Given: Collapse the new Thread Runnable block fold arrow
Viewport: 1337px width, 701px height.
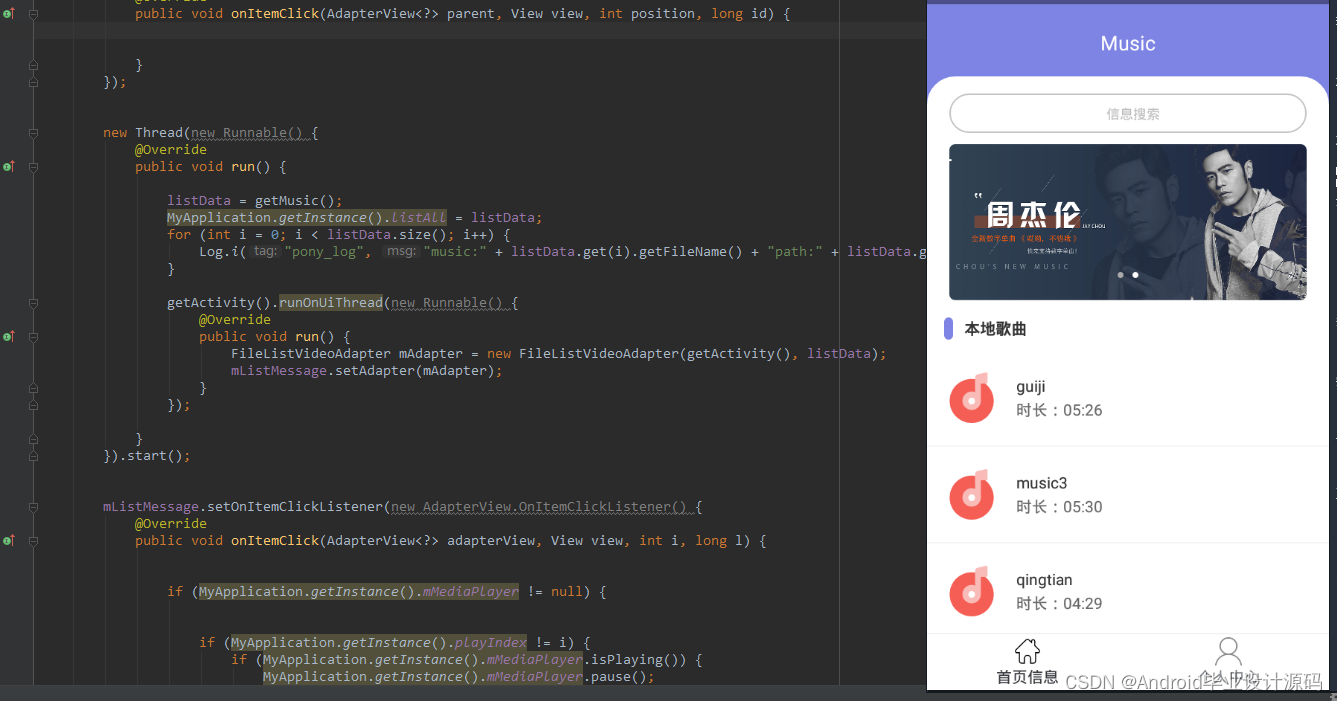Looking at the screenshot, I should pos(33,132).
